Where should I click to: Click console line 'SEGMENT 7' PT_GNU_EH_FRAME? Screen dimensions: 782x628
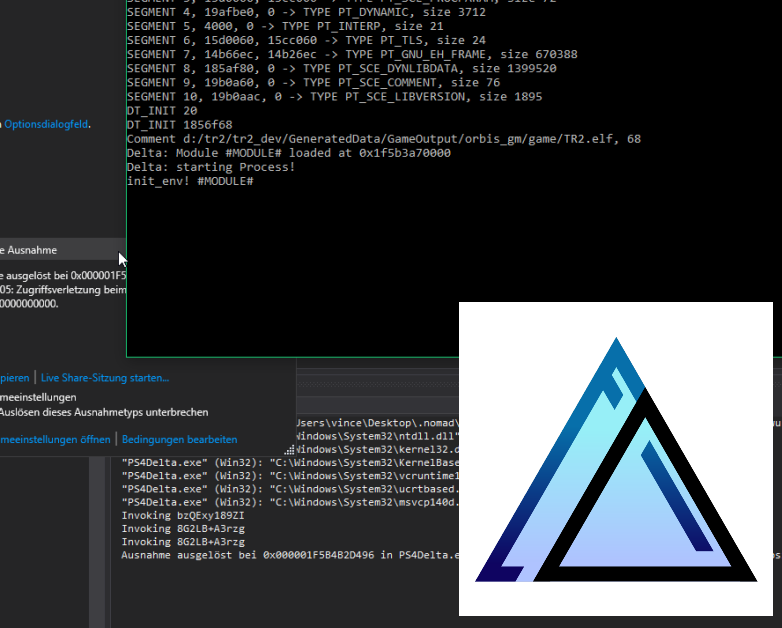coord(352,54)
